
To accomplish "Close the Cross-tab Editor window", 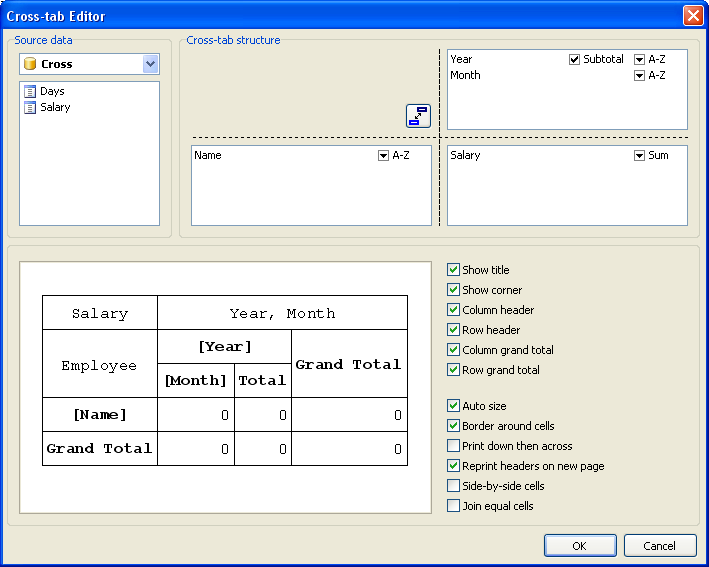I will pyautogui.click(x=692, y=16).
